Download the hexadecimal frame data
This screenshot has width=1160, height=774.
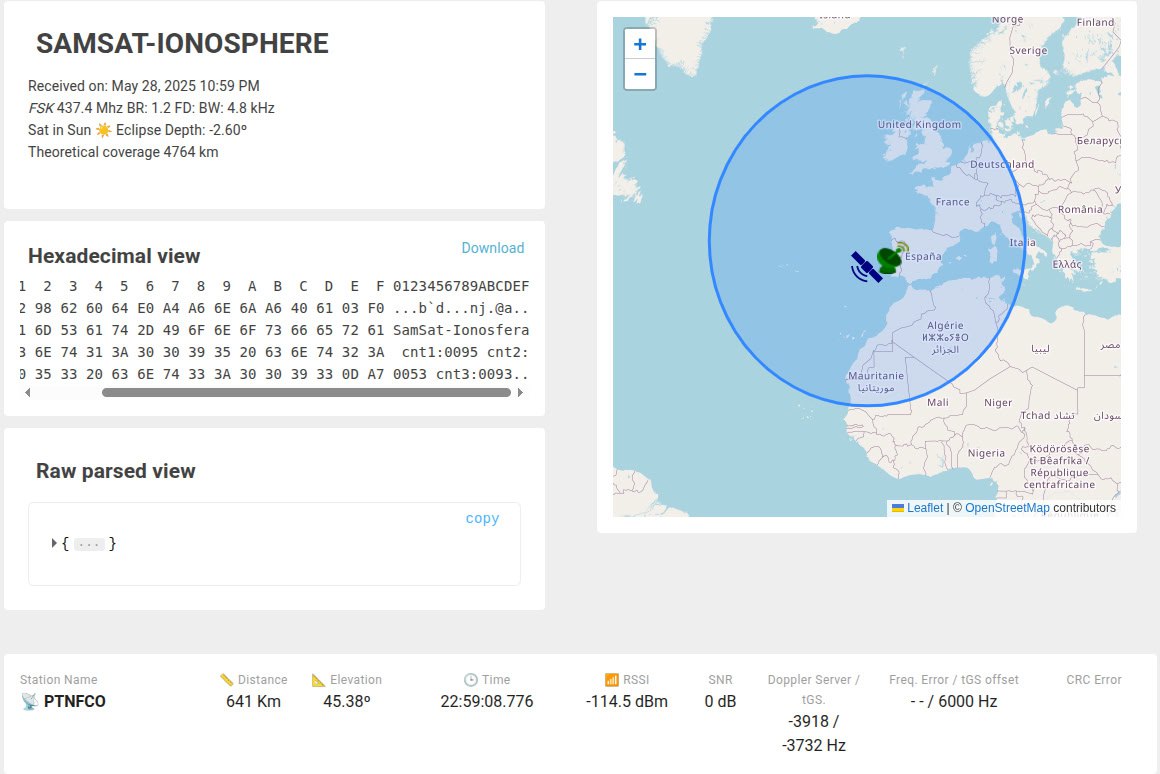click(493, 248)
